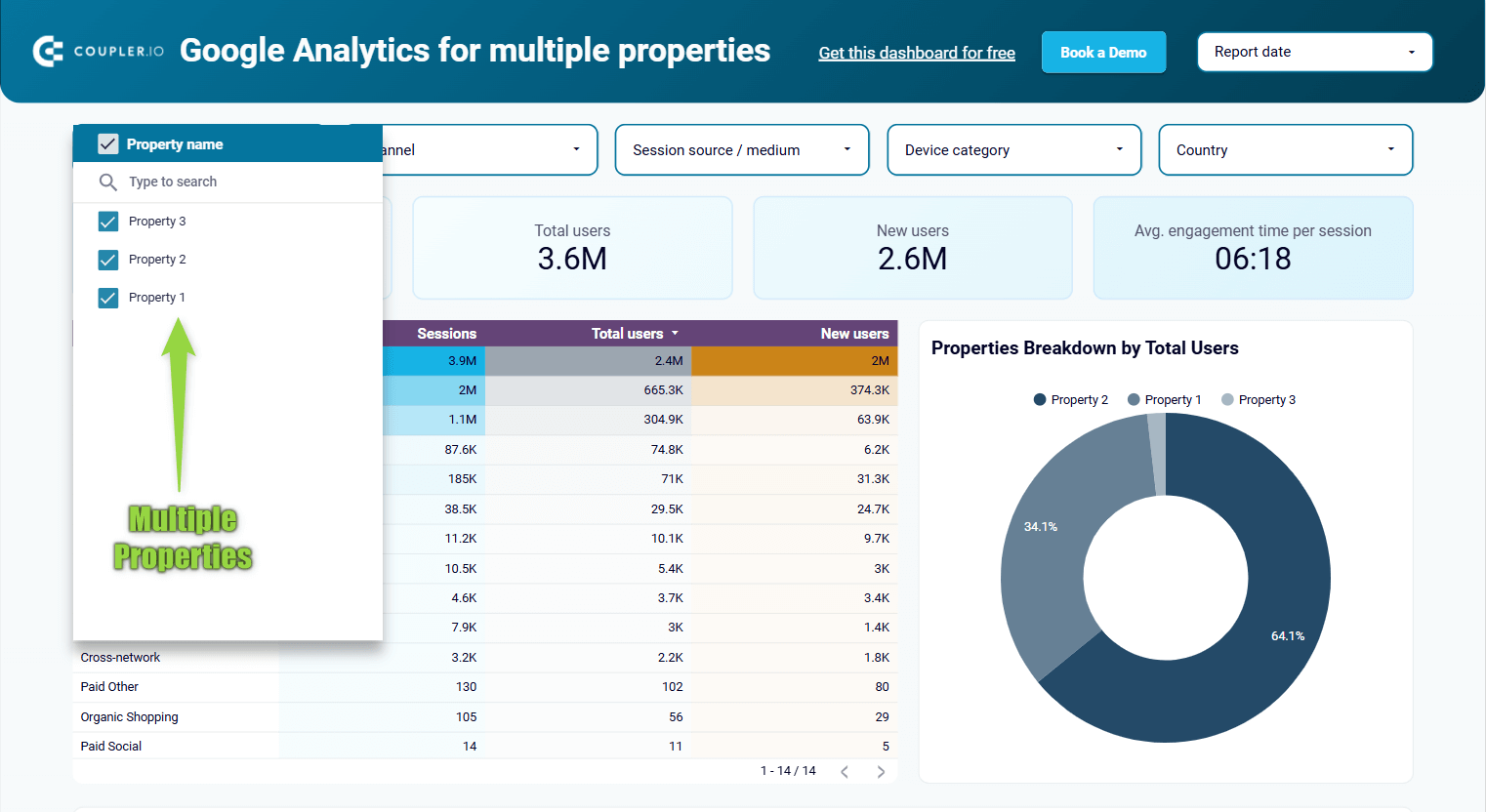Open the Report date dropdown
This screenshot has width=1486, height=812.
pyautogui.click(x=1314, y=52)
